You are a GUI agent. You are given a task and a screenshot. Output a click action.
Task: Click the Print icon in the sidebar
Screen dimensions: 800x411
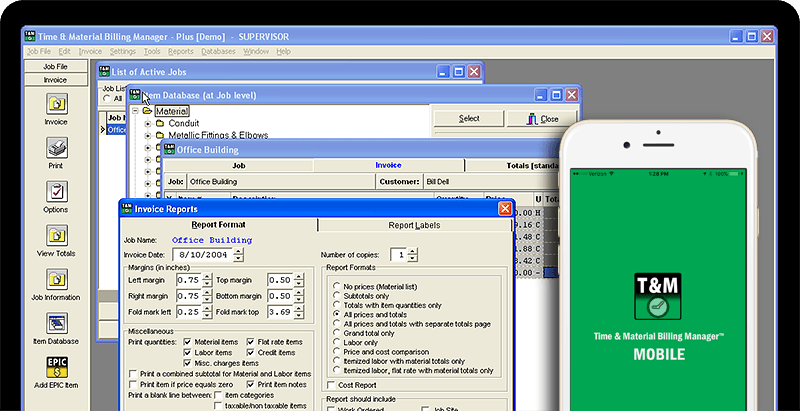56,148
